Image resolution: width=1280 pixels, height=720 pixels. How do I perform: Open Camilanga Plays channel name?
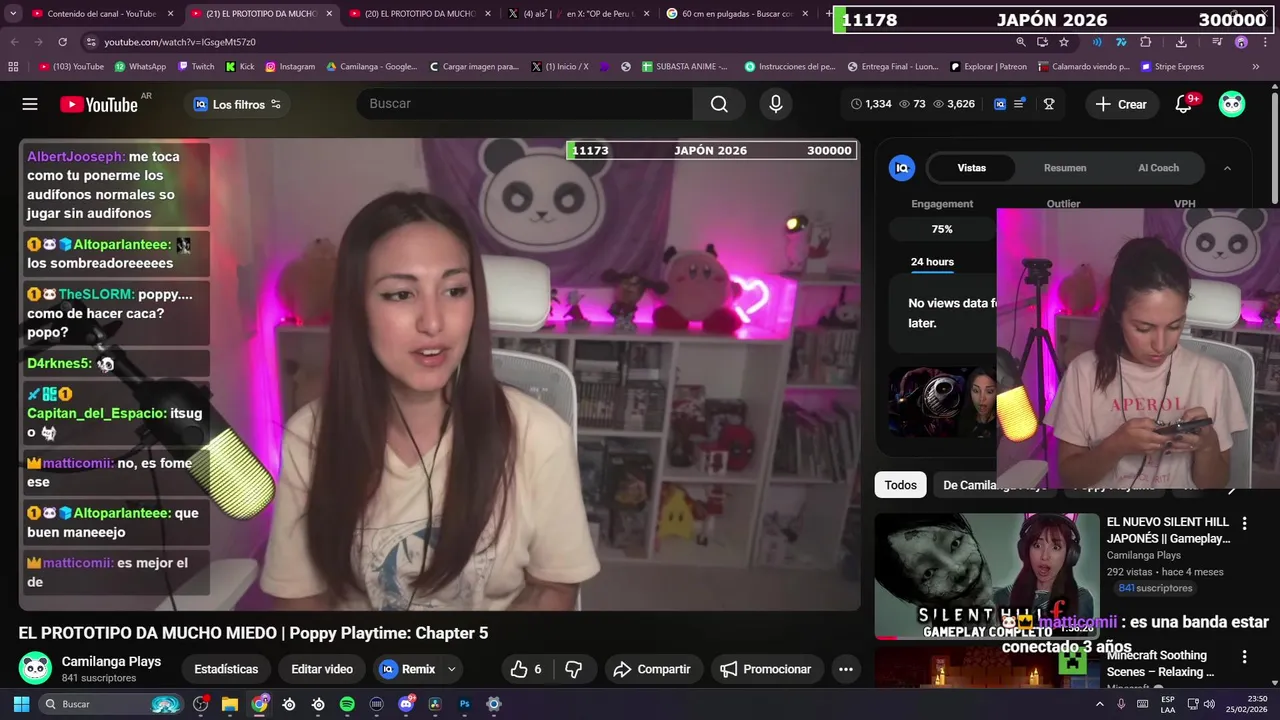click(x=111, y=661)
